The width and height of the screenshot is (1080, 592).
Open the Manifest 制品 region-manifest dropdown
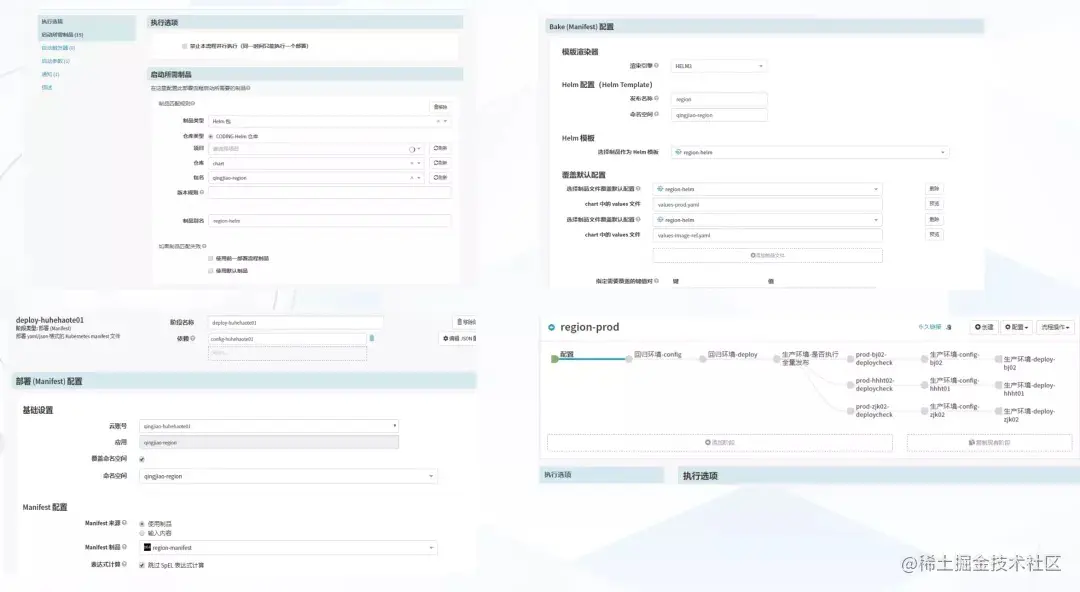click(x=288, y=548)
